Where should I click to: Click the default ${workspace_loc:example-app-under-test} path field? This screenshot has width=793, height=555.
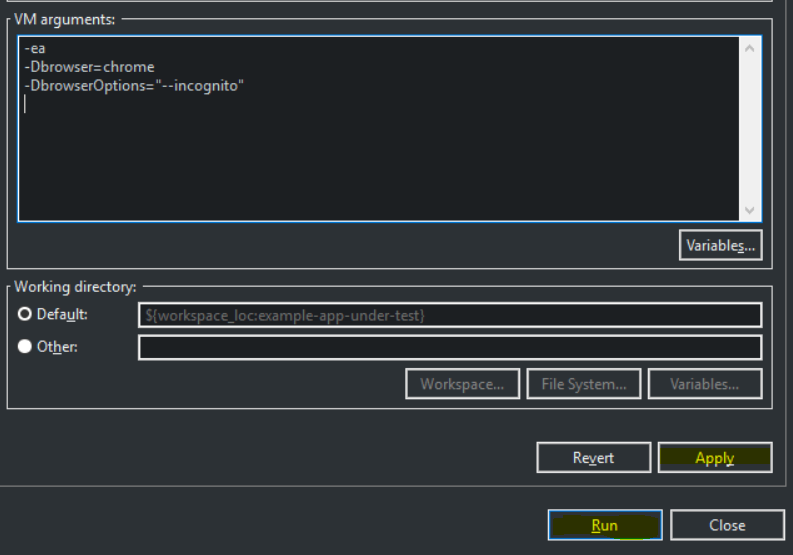point(449,315)
